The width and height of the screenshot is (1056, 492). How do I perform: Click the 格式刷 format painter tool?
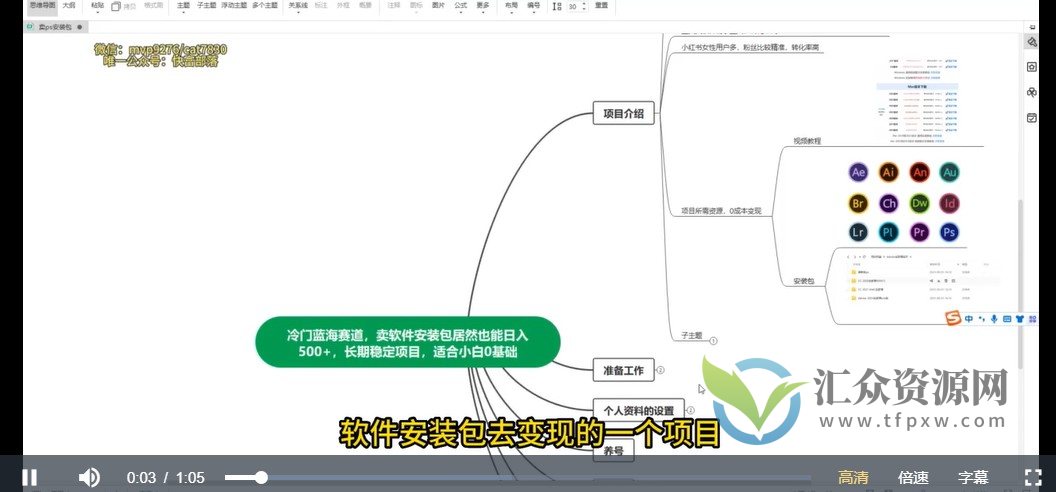tap(154, 5)
